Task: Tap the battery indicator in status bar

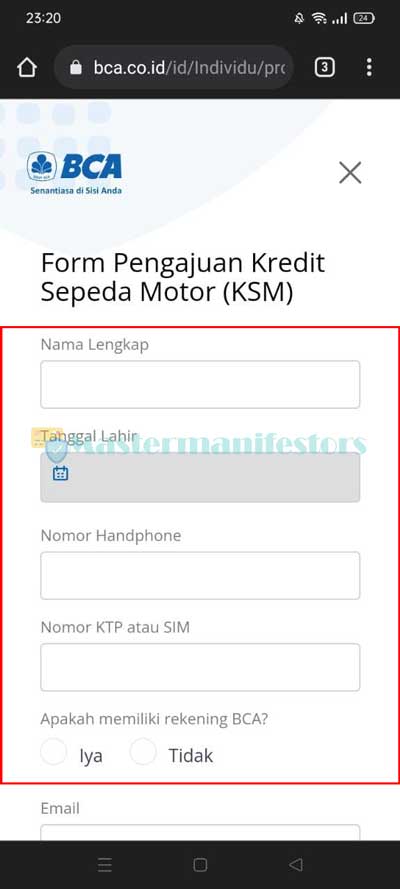Action: tap(364, 19)
